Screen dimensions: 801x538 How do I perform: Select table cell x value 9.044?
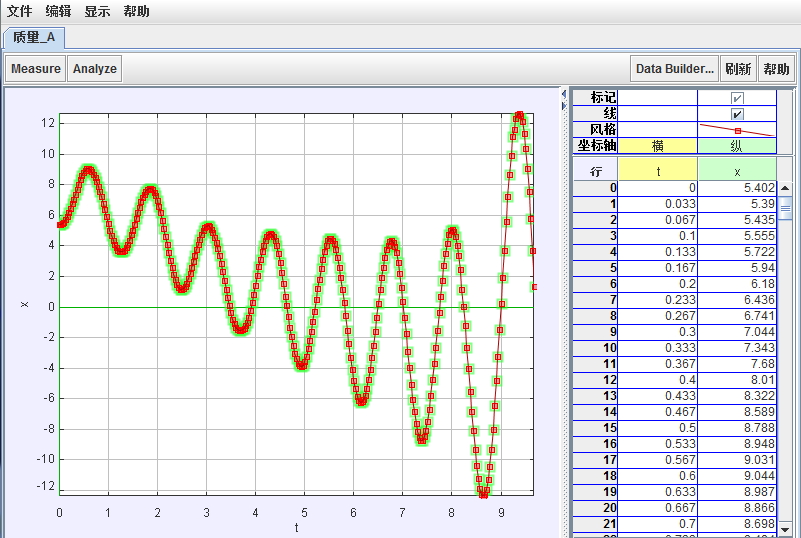pyautogui.click(x=737, y=476)
